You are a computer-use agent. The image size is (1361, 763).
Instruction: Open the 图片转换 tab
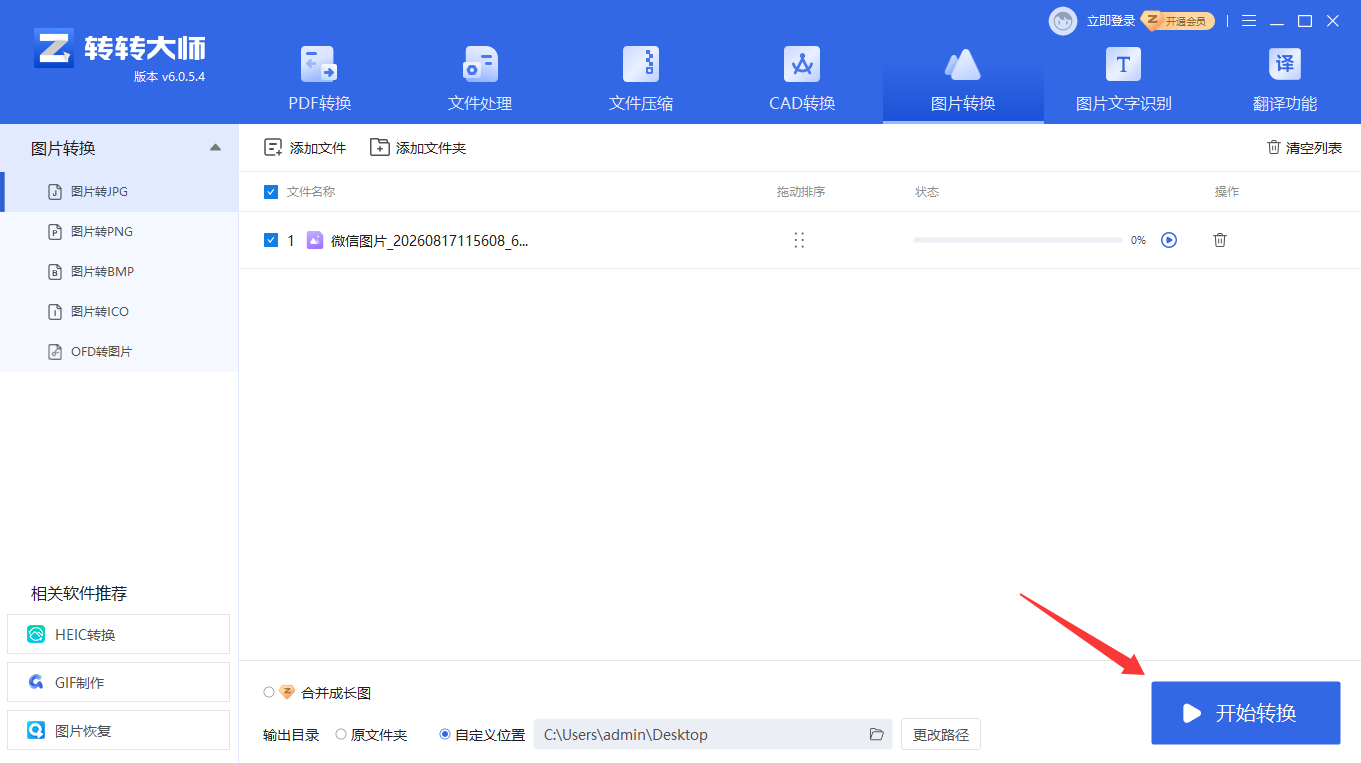tap(963, 80)
